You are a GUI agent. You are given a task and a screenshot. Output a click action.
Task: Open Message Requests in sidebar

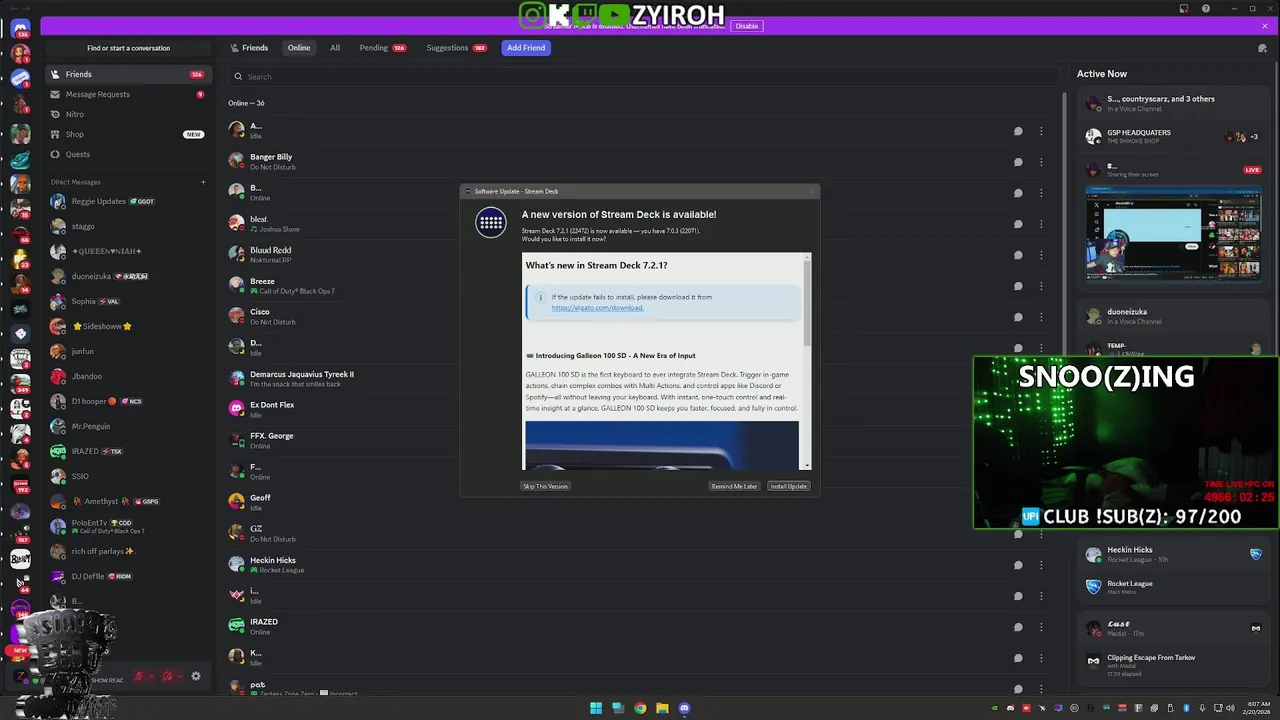pos(127,94)
